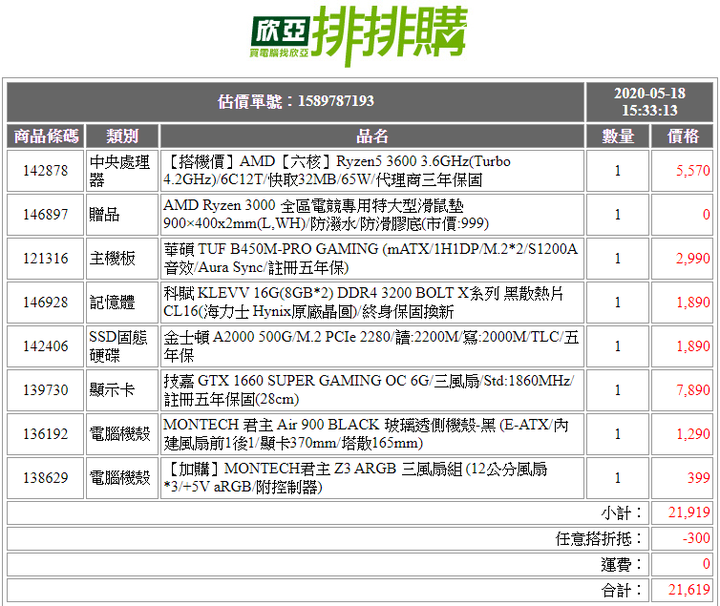
Task: Select the KLEVV 16G DDR4 3200 item
Action: [x=363, y=302]
